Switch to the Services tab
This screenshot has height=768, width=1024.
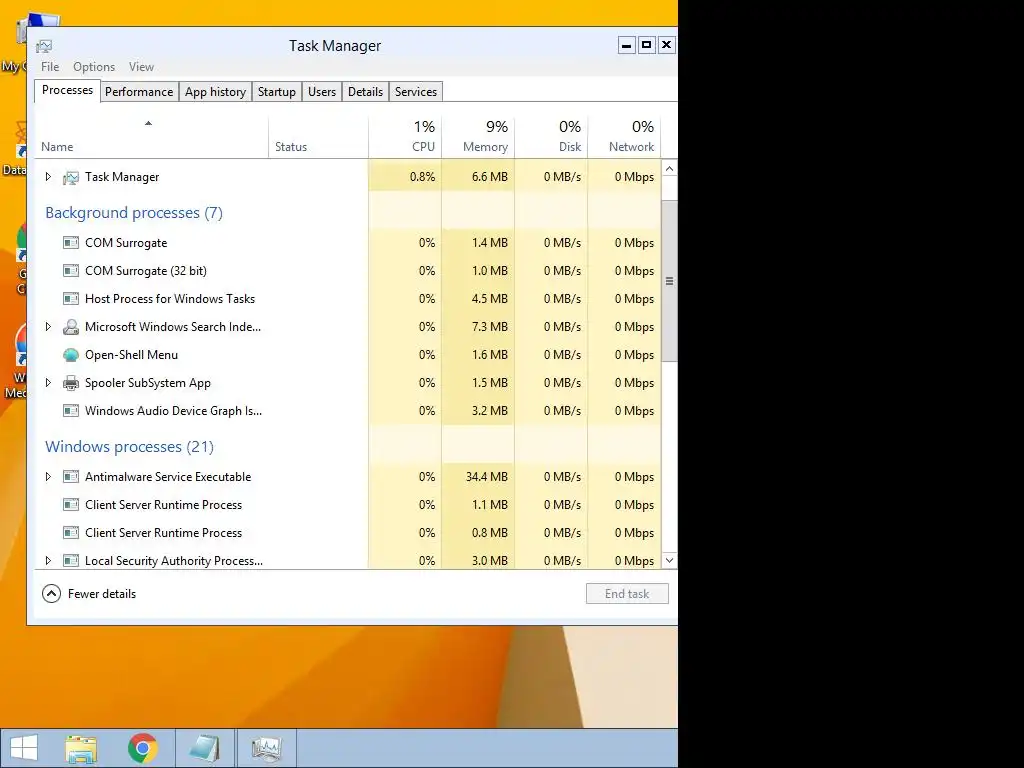click(416, 92)
